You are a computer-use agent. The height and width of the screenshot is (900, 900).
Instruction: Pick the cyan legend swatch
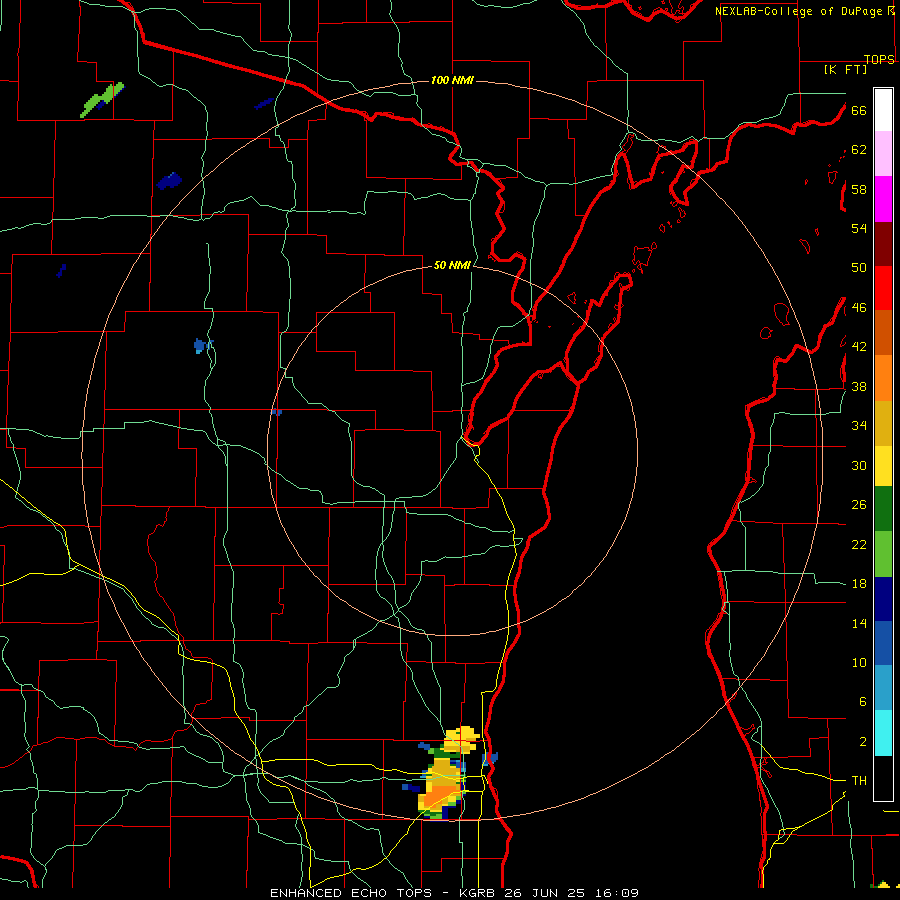pos(883,733)
